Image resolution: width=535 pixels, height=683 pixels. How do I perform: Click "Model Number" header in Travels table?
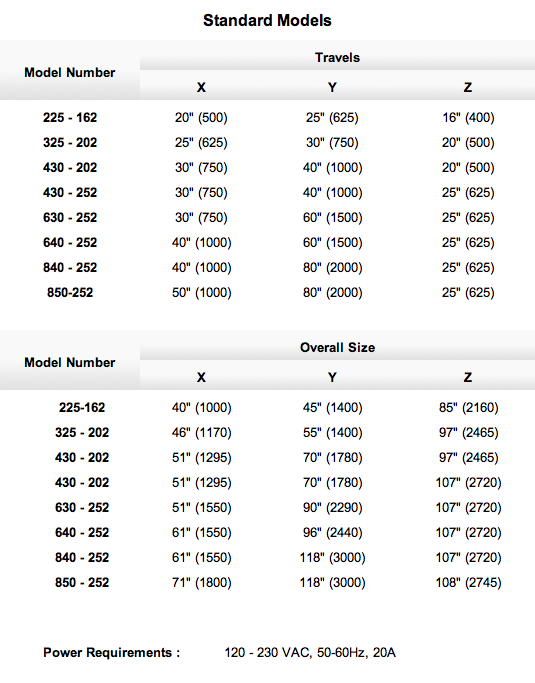[x=70, y=72]
